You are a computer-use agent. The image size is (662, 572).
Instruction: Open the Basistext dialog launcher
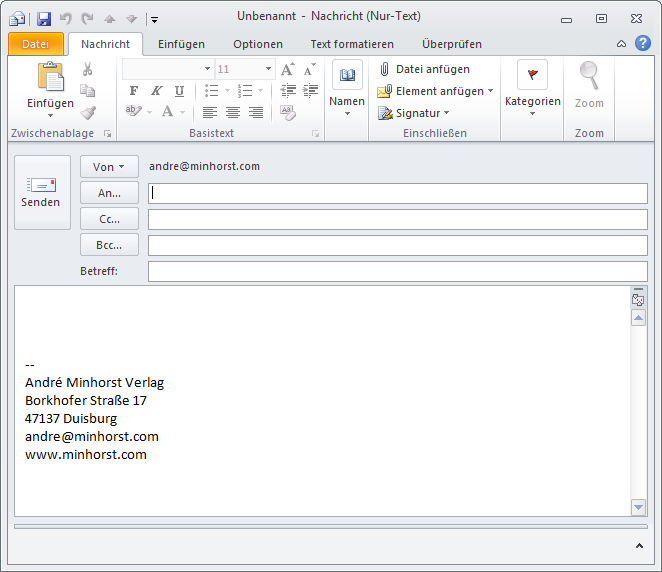pyautogui.click(x=315, y=134)
